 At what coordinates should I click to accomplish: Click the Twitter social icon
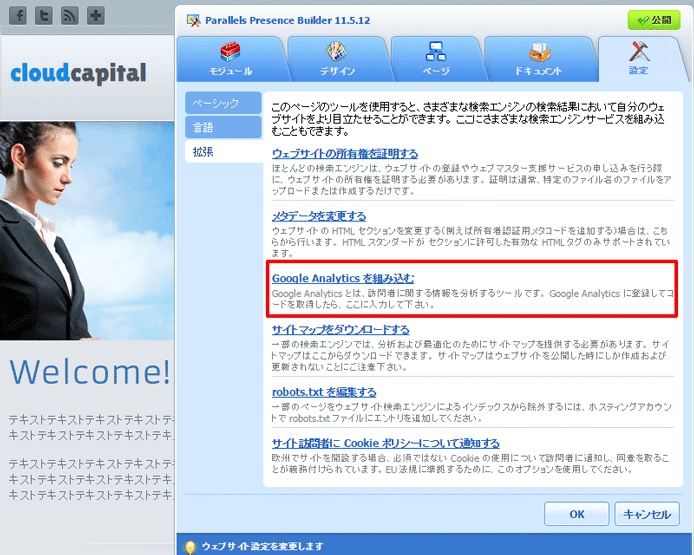(43, 16)
